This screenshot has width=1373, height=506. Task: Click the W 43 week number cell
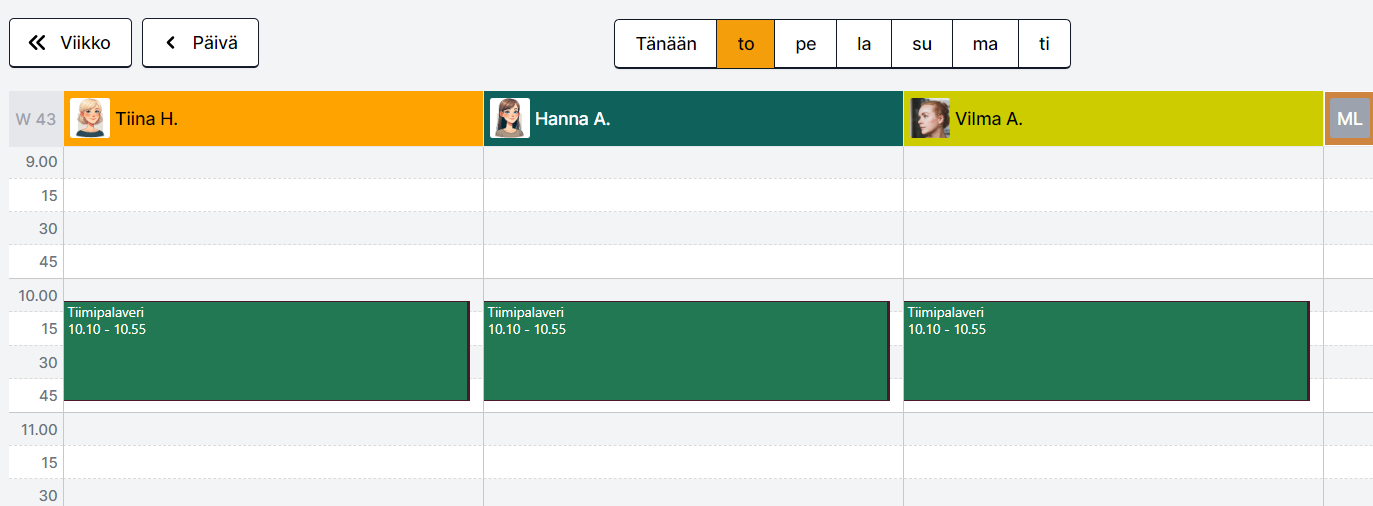36,119
